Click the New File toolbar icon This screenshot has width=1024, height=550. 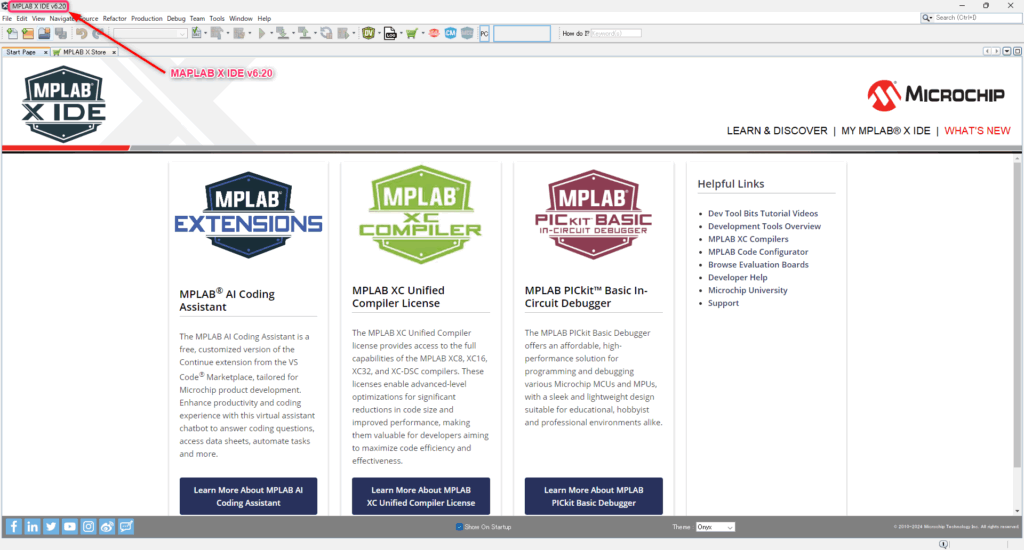[x=12, y=33]
